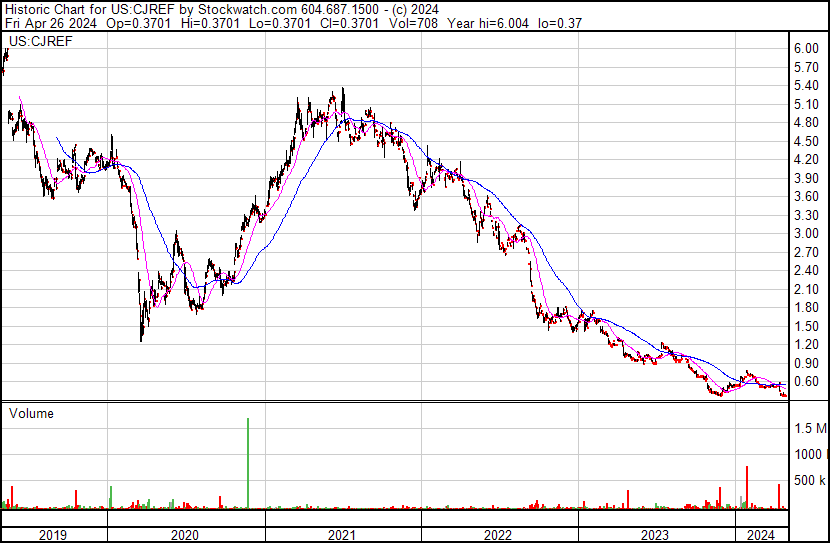This screenshot has width=830, height=543.
Task: Select the 2022 year label
Action: [498, 535]
